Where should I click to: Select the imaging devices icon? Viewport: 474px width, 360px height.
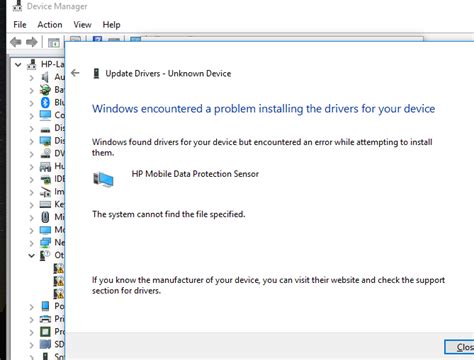45,192
